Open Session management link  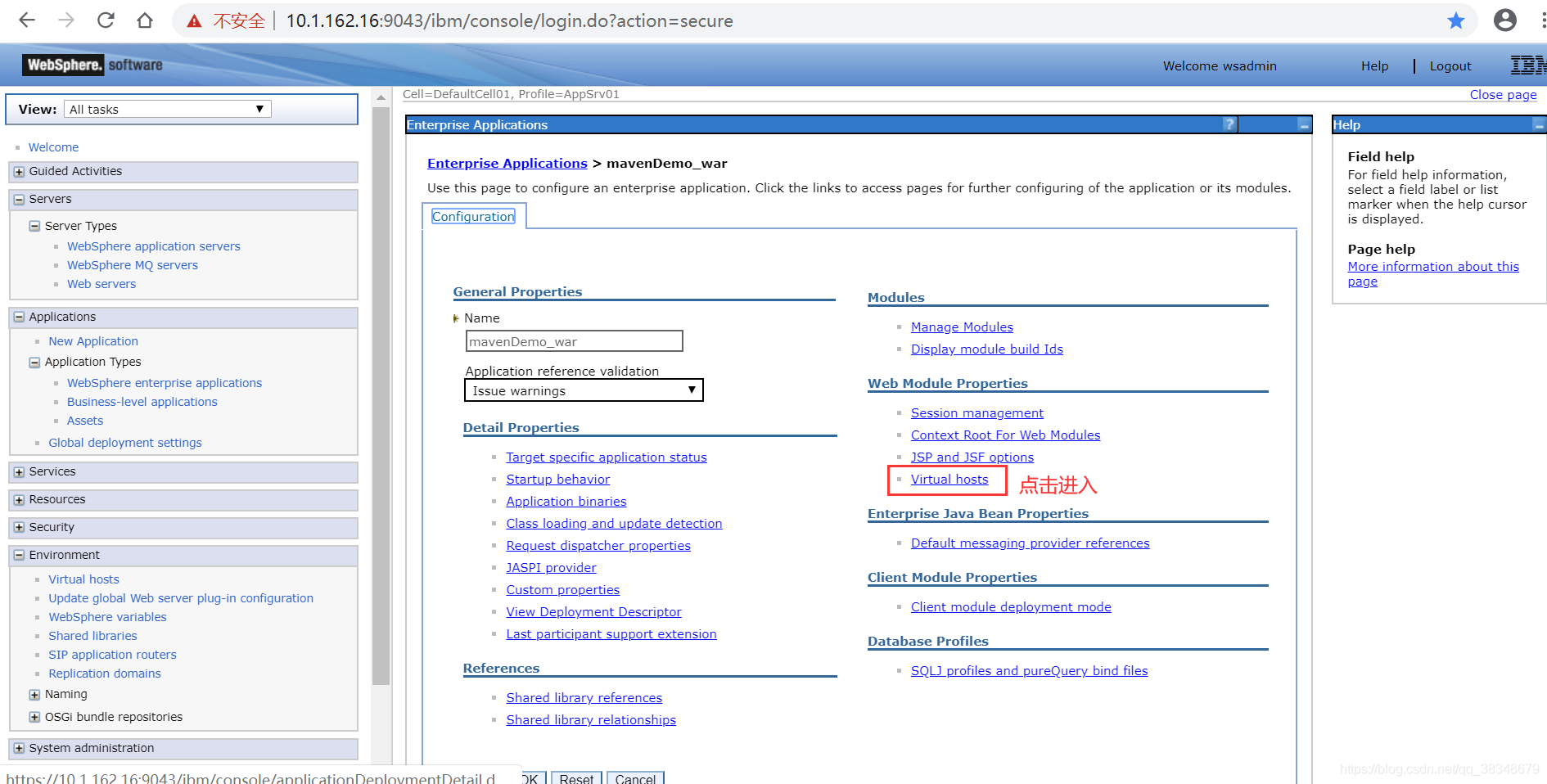[977, 413]
